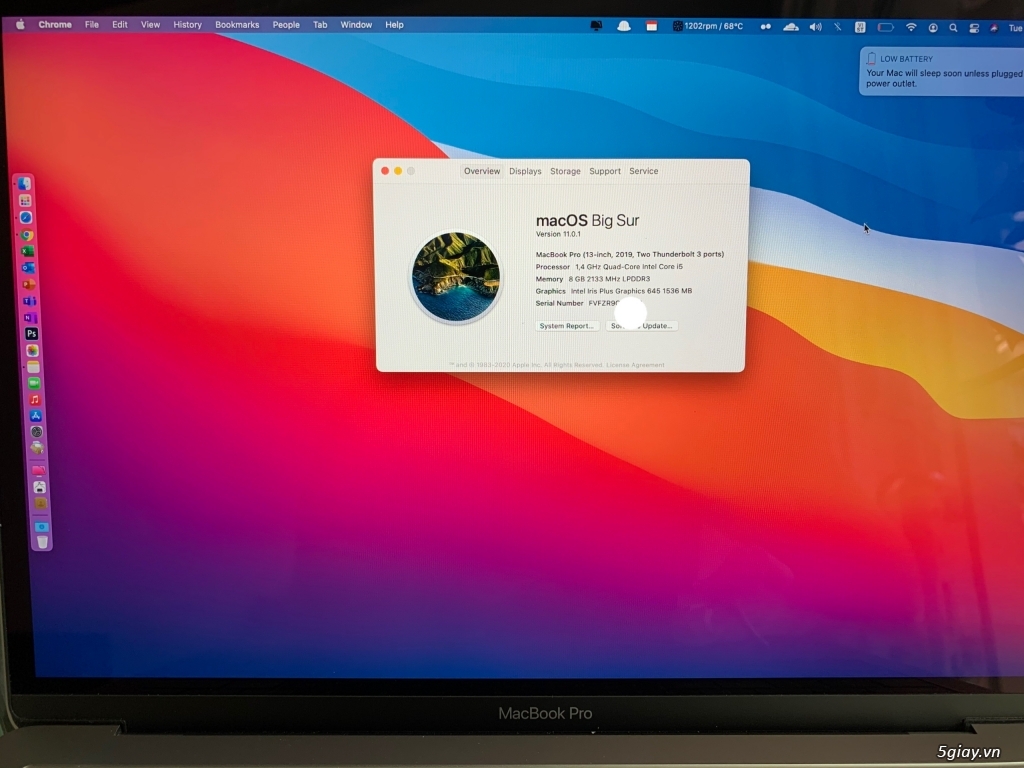Open the Service tab

pyautogui.click(x=643, y=171)
